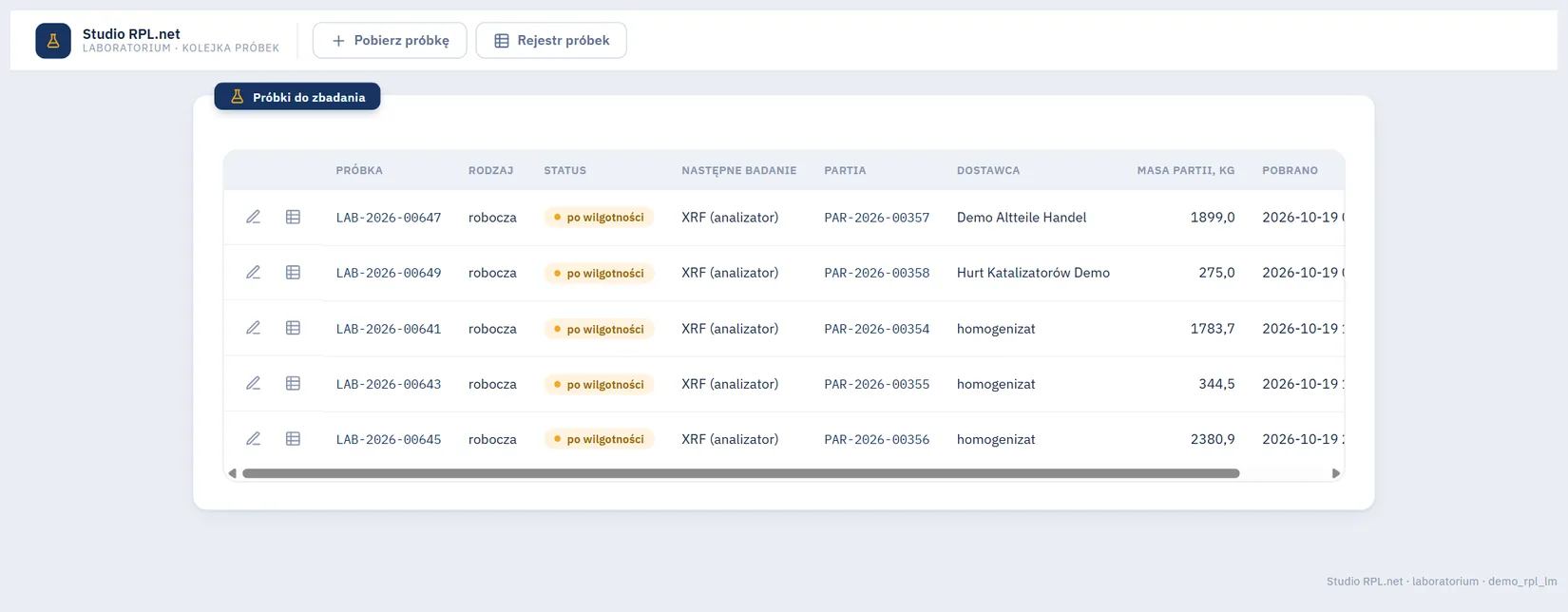Screen dimensions: 1568x612
Task: Open table icon for LAB-2026-00649 row
Action: click(293, 273)
